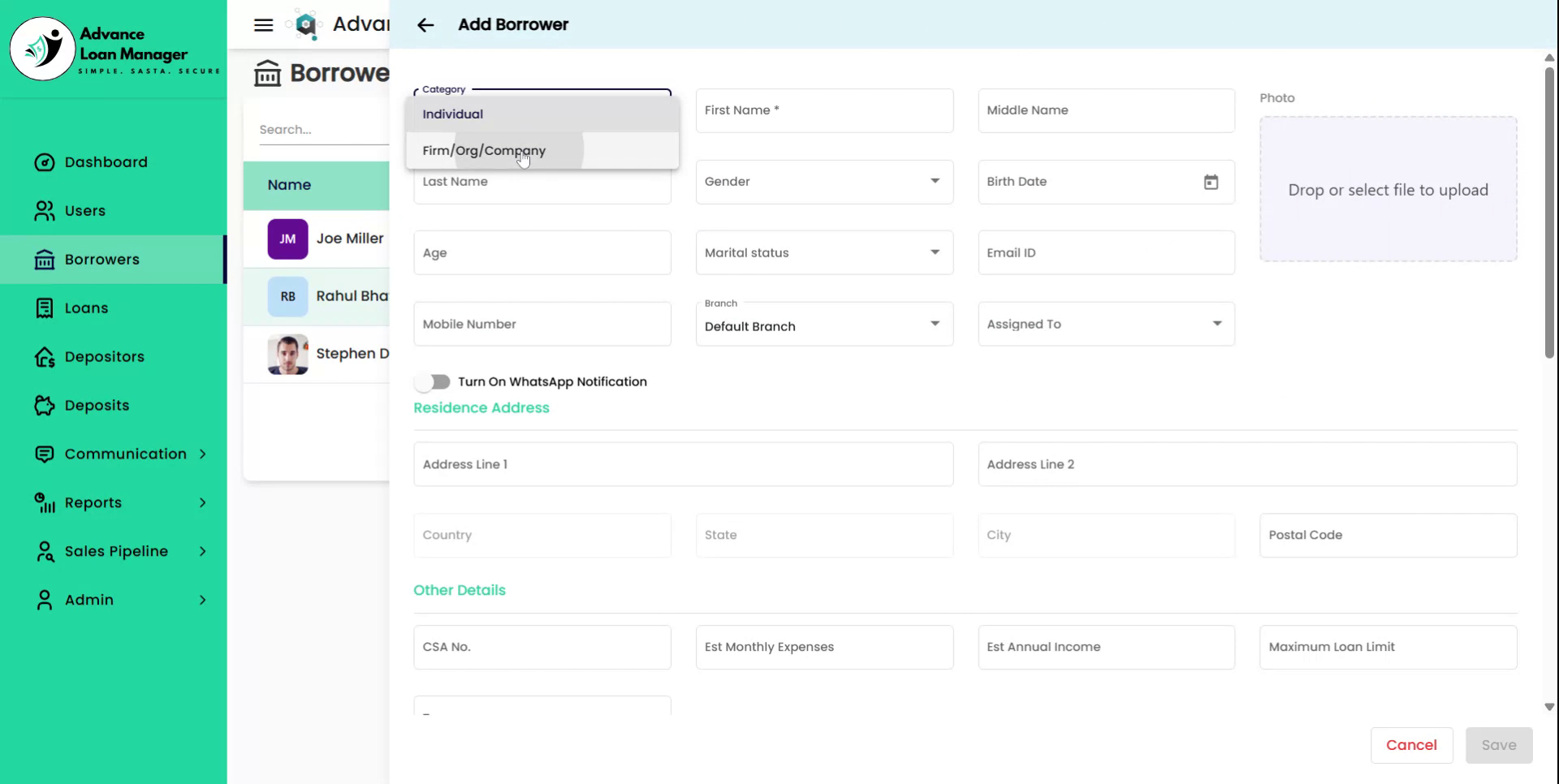Click Drop or select file to upload

[1388, 188]
